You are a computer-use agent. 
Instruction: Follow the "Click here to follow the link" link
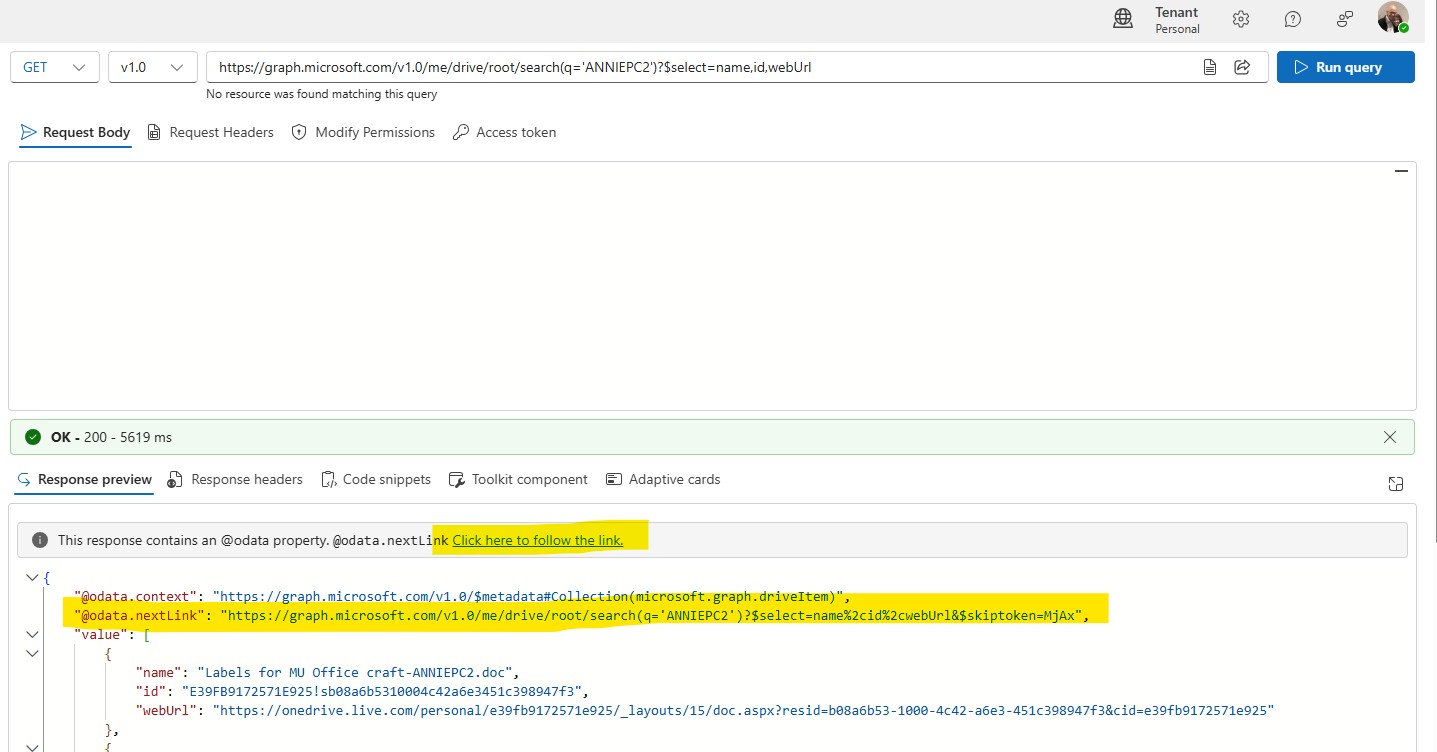click(x=538, y=540)
